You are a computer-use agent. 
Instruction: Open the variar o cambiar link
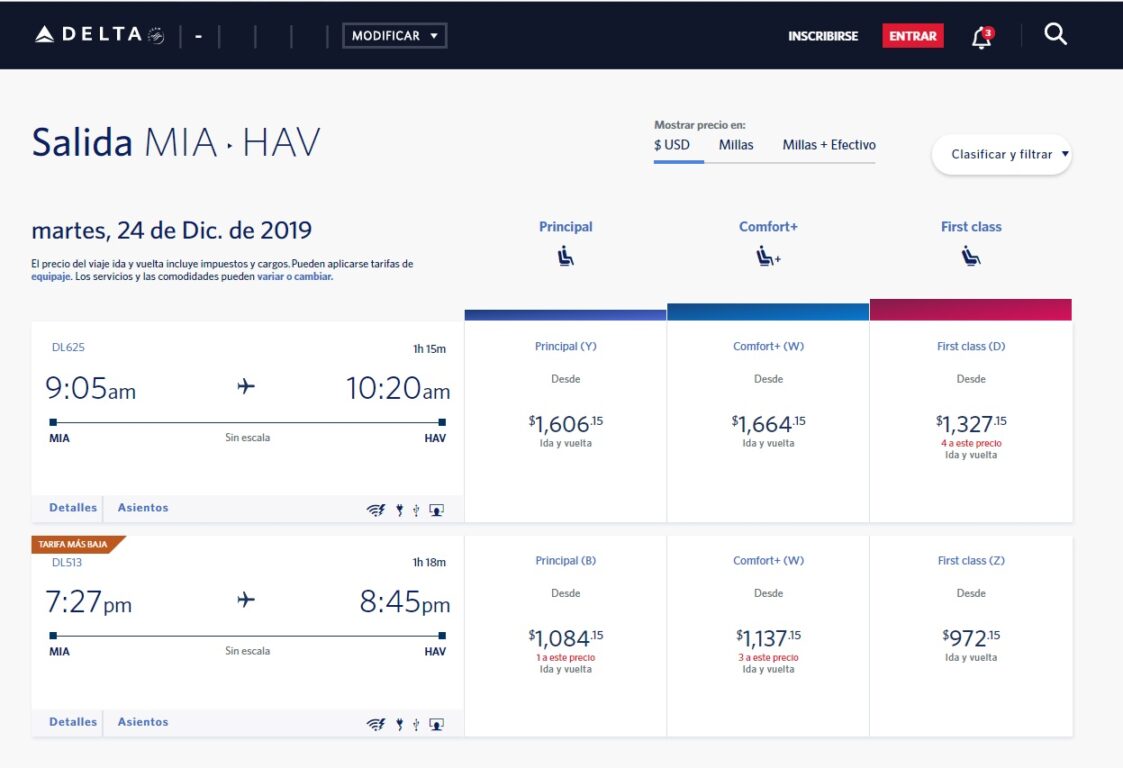pyautogui.click(x=294, y=277)
